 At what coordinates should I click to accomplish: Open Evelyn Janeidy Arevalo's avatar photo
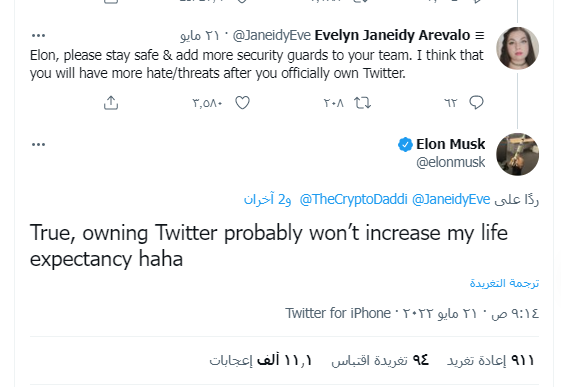[517, 48]
